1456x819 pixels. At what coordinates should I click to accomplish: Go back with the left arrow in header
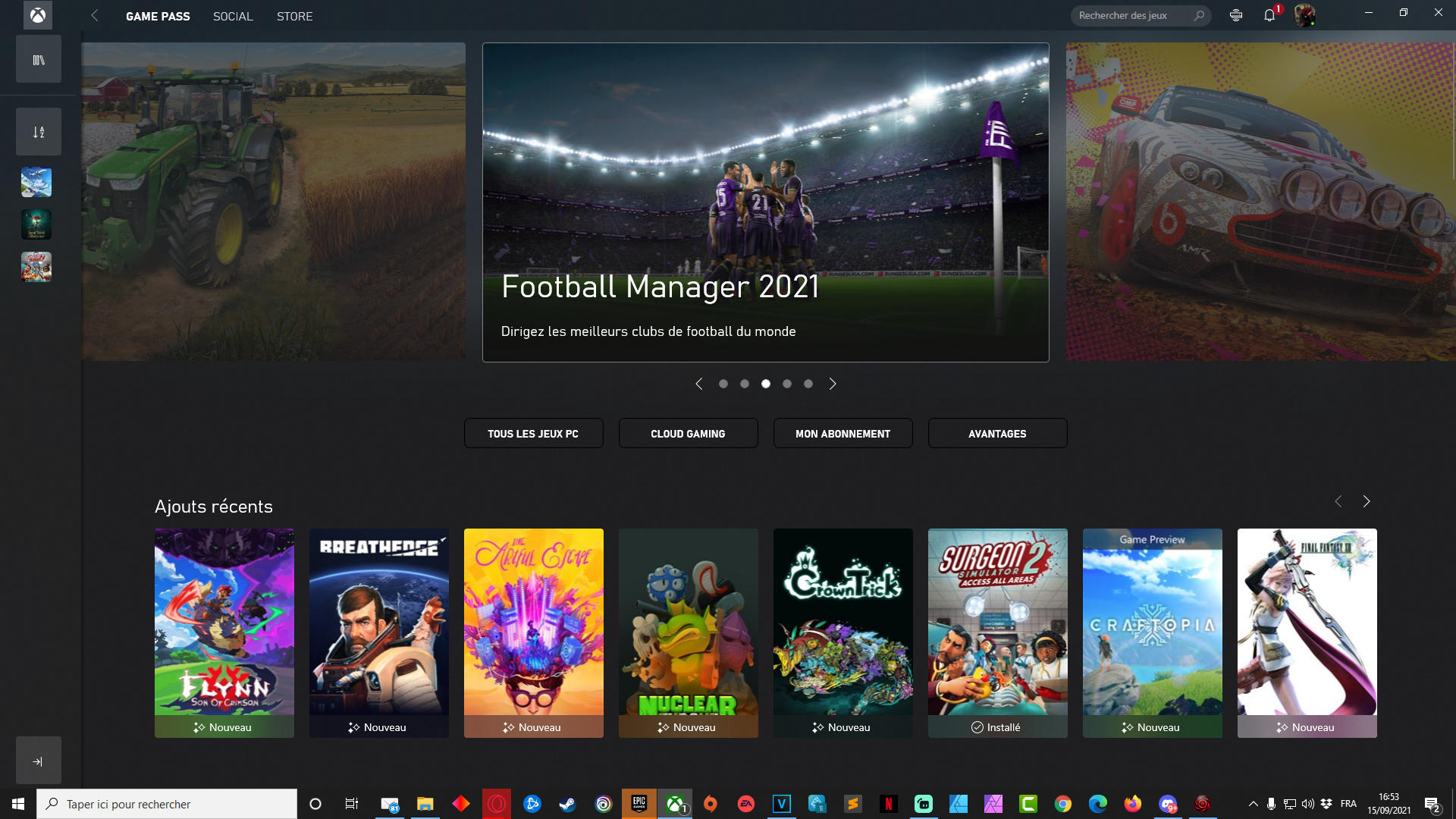point(95,15)
